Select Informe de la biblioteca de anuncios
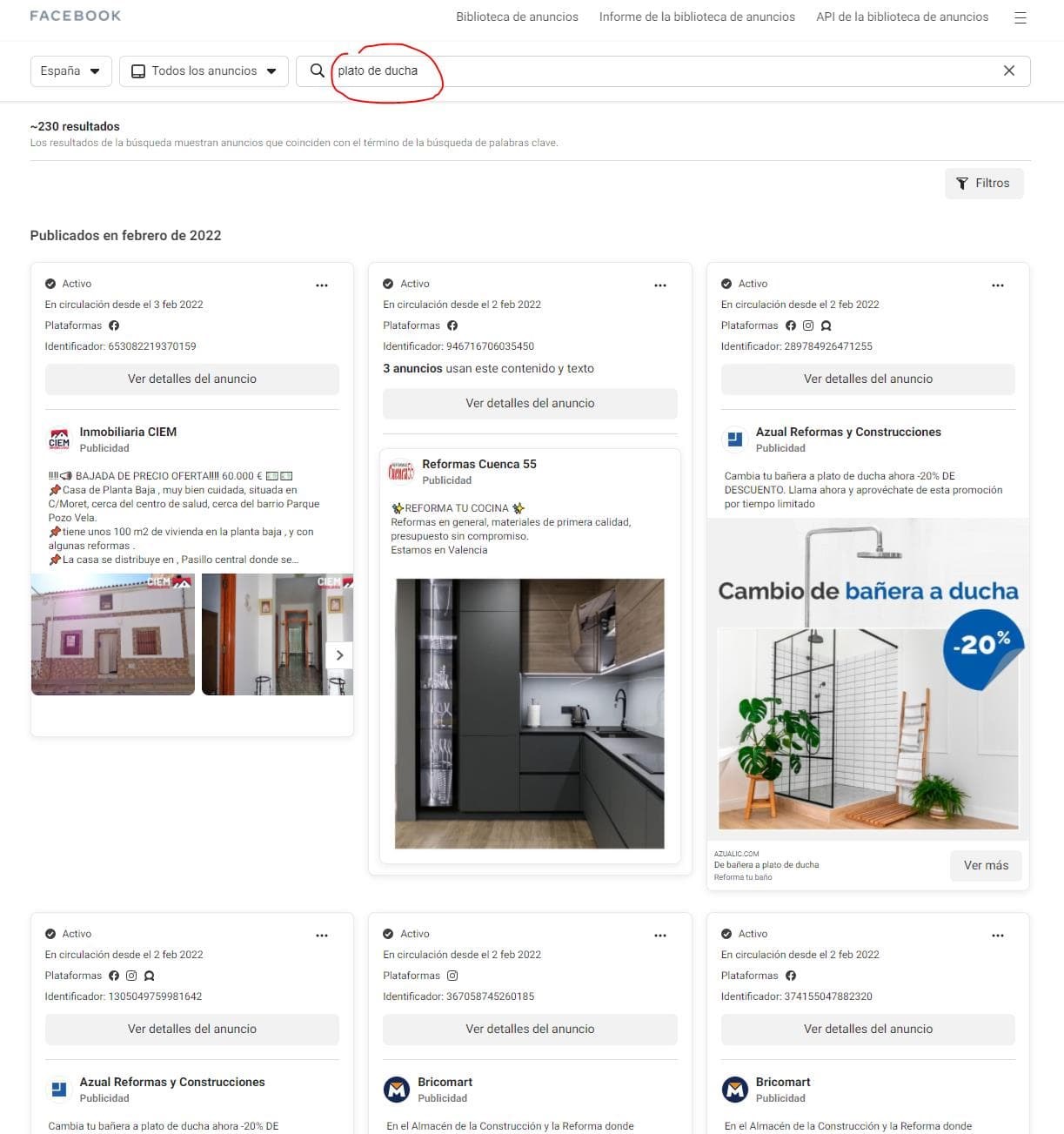 (696, 17)
